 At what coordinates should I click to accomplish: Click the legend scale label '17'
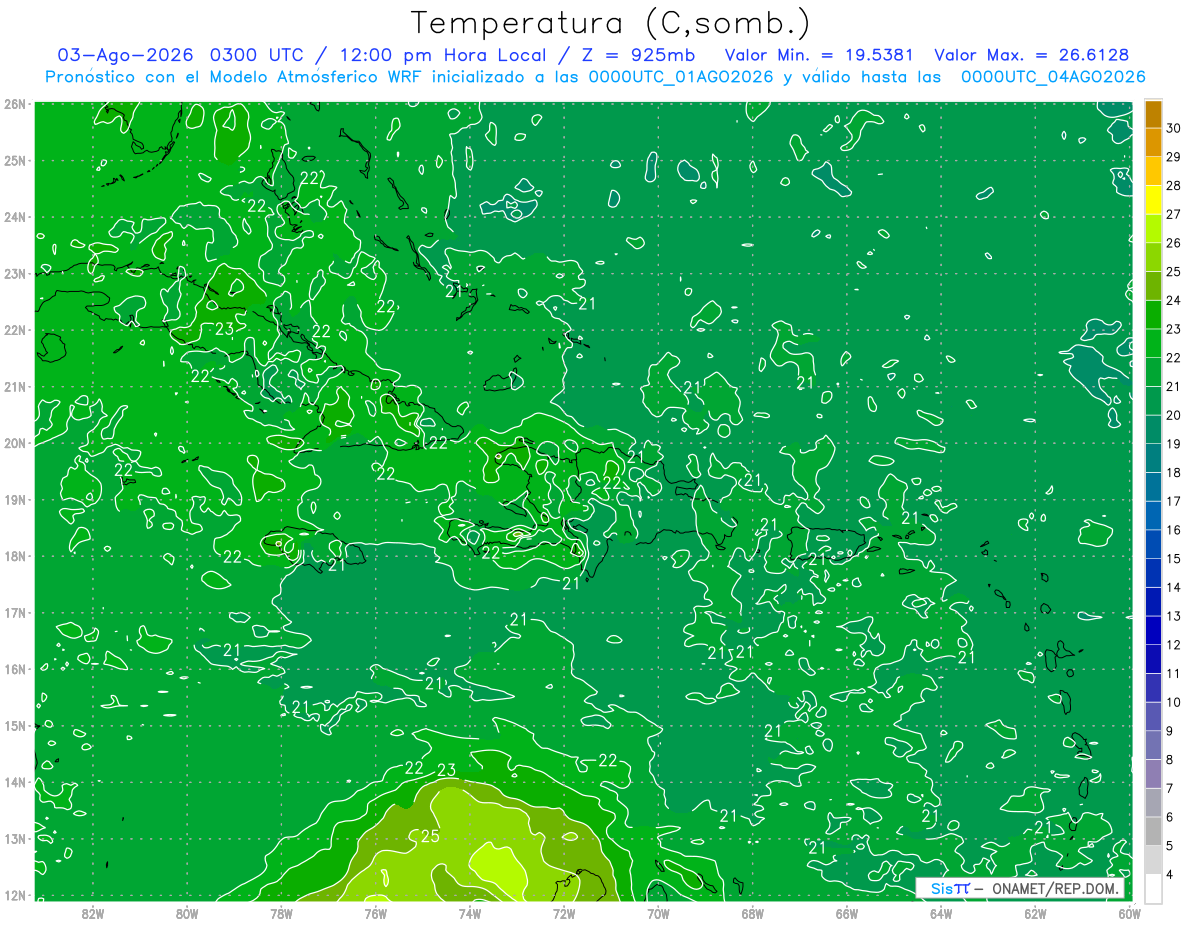[x=1173, y=501]
